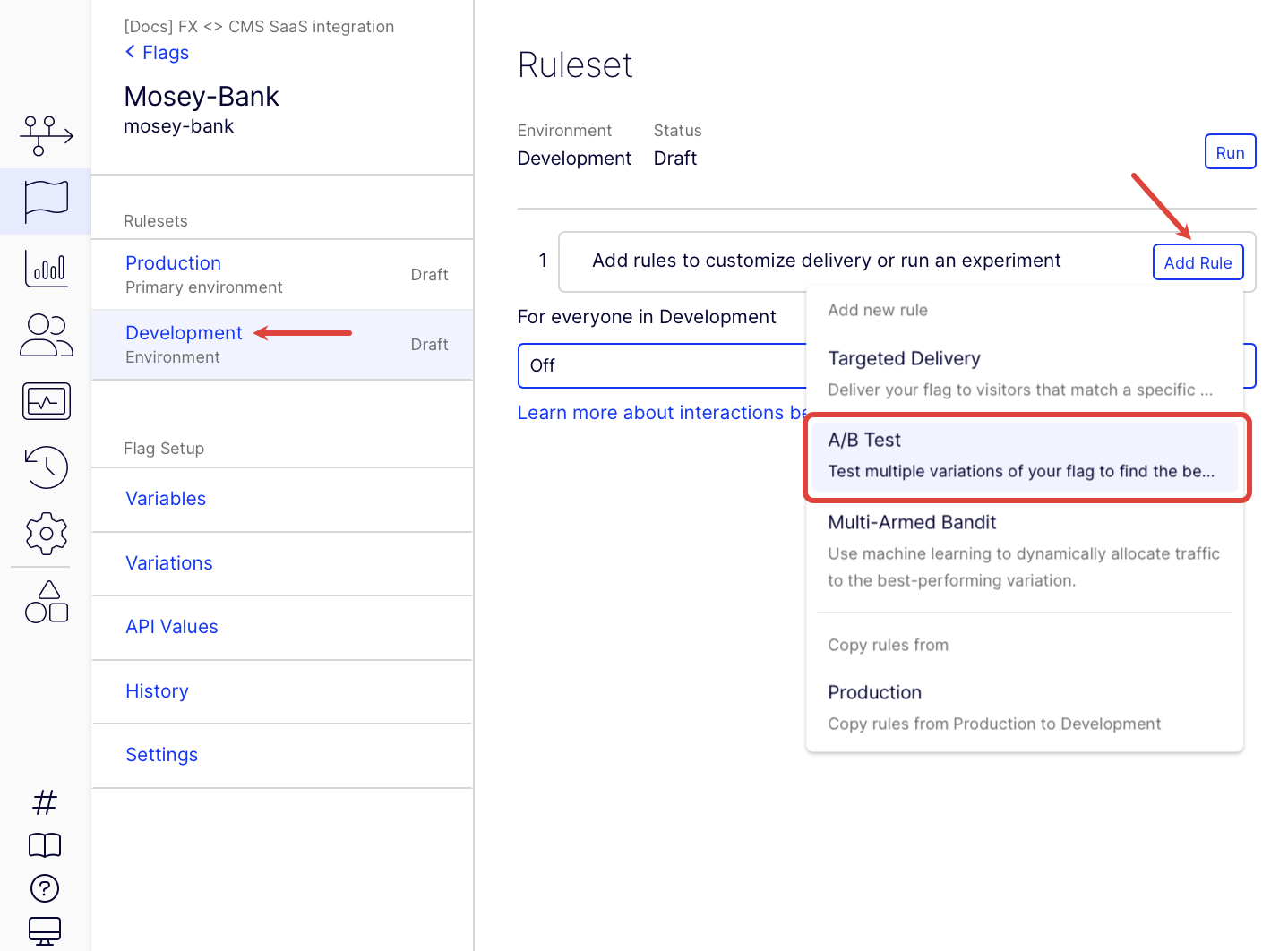Open the Settings gear icon
Viewport: 1288px width, 951px height.
(x=46, y=534)
